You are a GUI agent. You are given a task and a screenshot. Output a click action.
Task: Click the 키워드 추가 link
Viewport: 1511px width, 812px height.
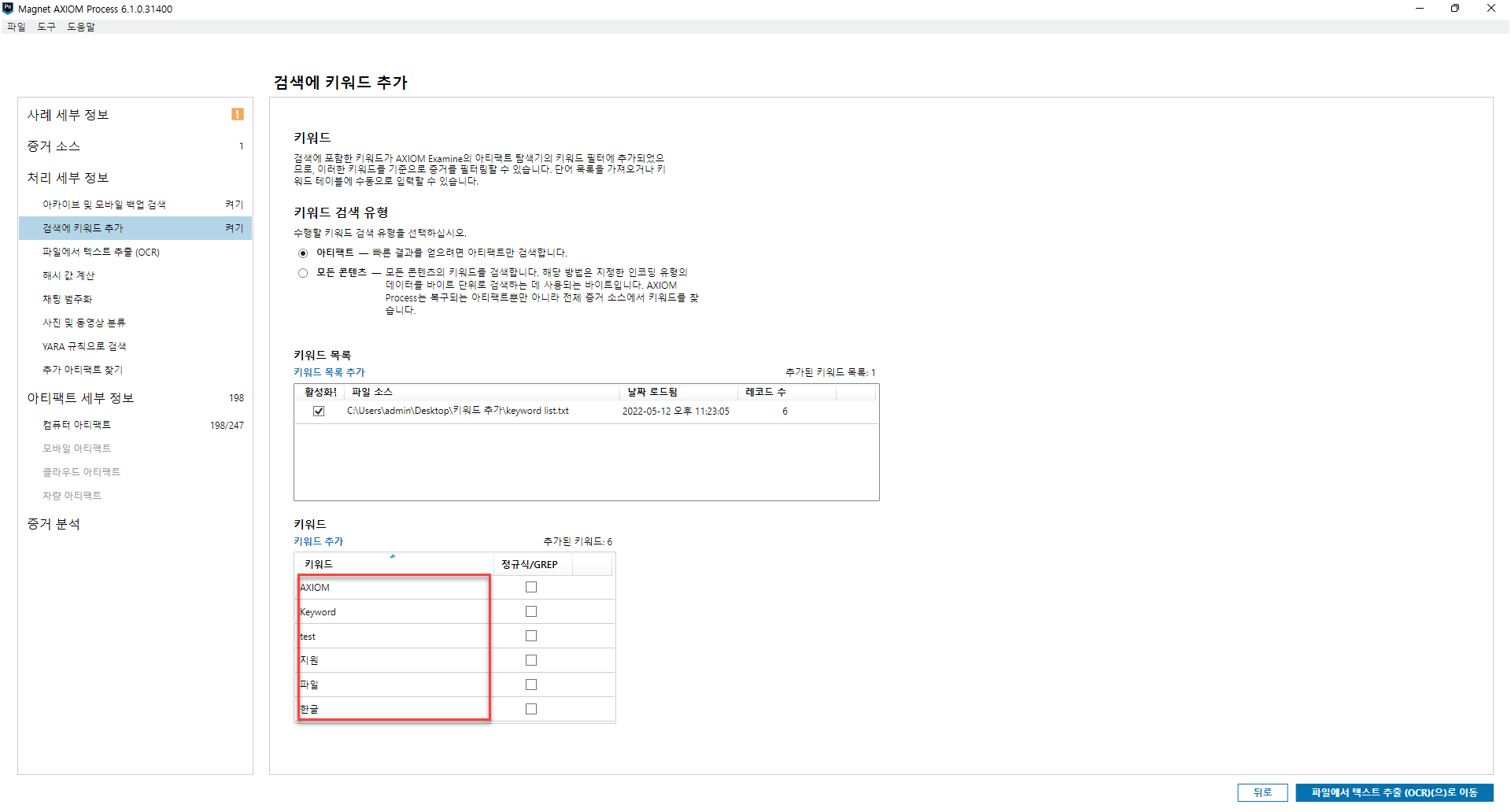click(318, 541)
